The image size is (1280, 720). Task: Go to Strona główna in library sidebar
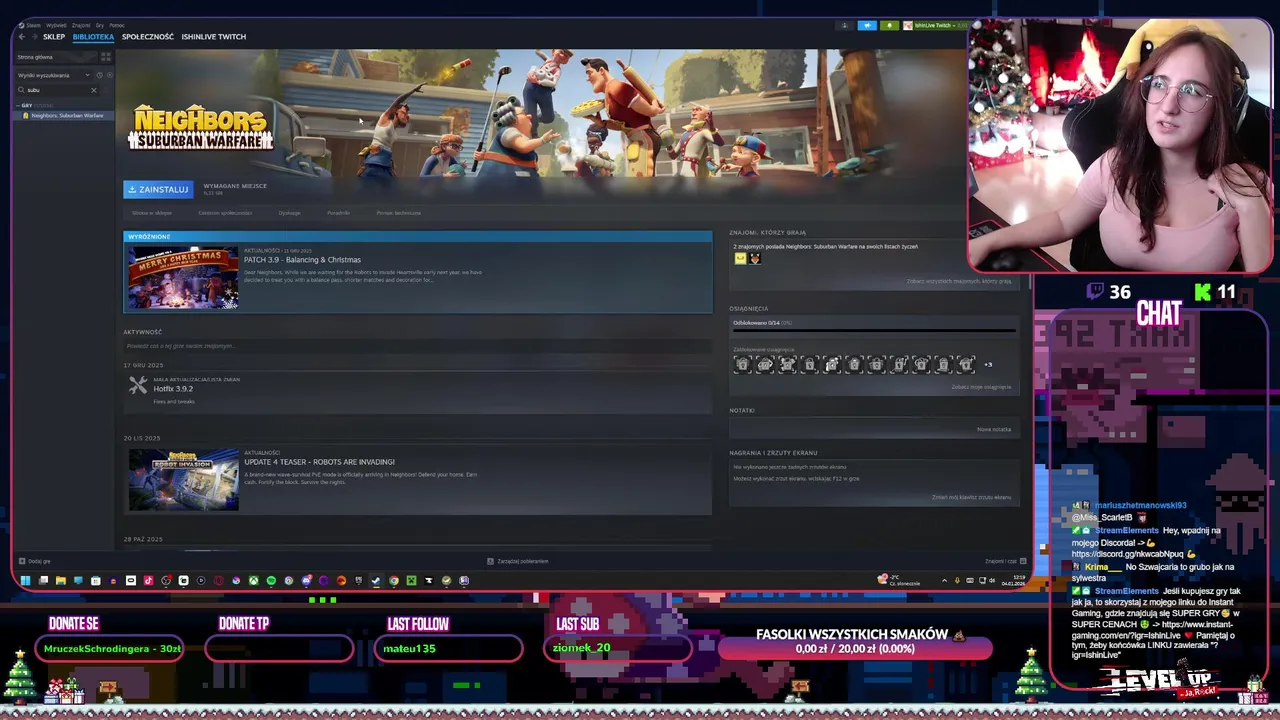tap(56, 57)
